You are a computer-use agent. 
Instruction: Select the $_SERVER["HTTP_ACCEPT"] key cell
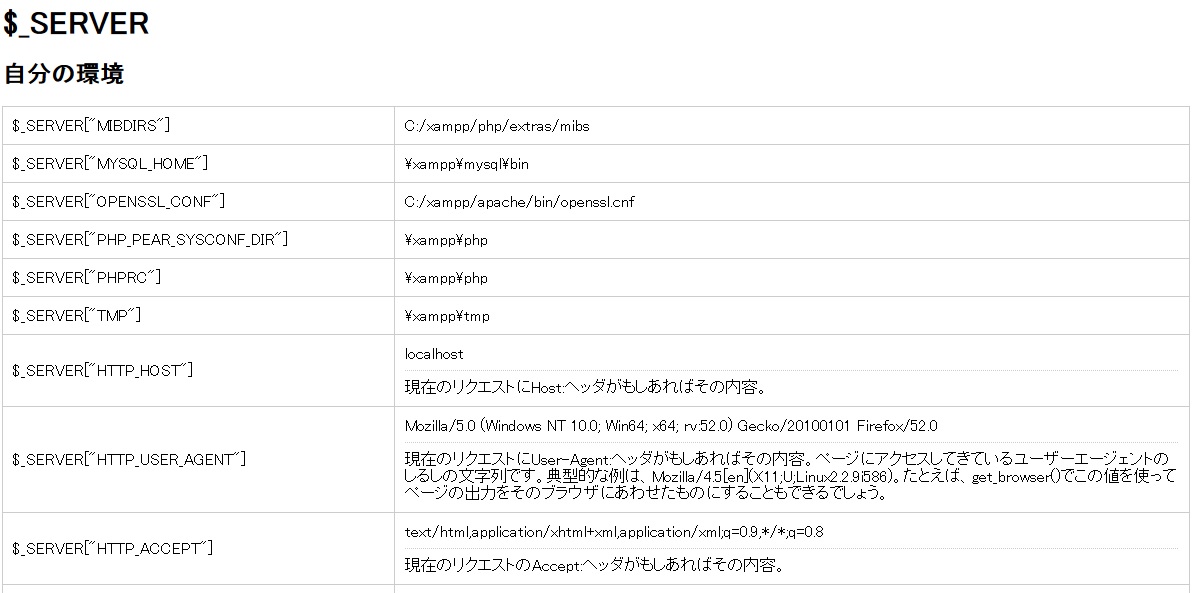(x=198, y=549)
